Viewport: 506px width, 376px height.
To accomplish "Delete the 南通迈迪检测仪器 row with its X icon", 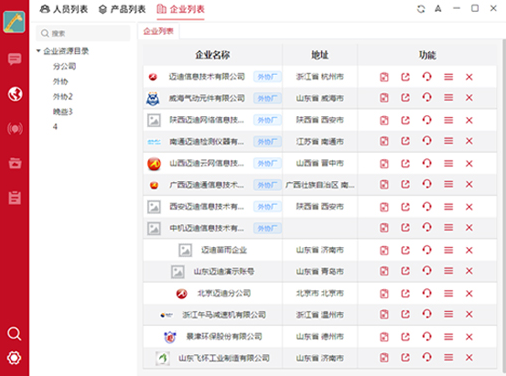I will (x=469, y=141).
